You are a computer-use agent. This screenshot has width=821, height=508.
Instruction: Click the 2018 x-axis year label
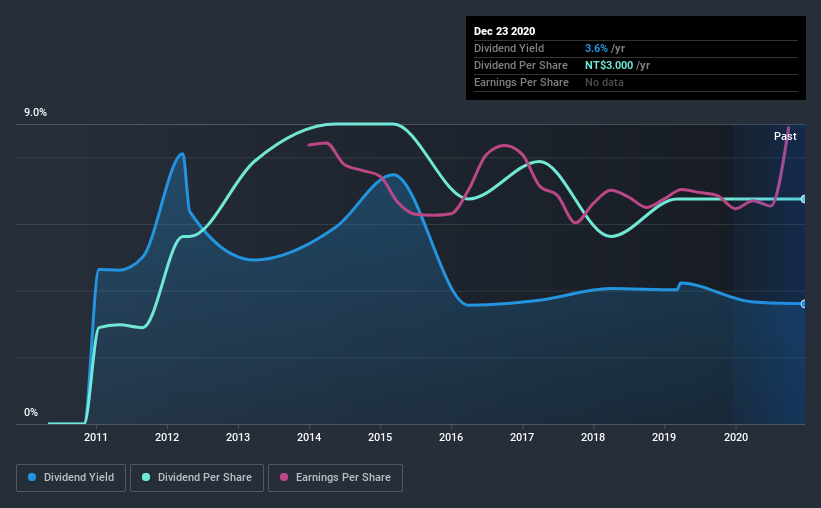point(593,437)
